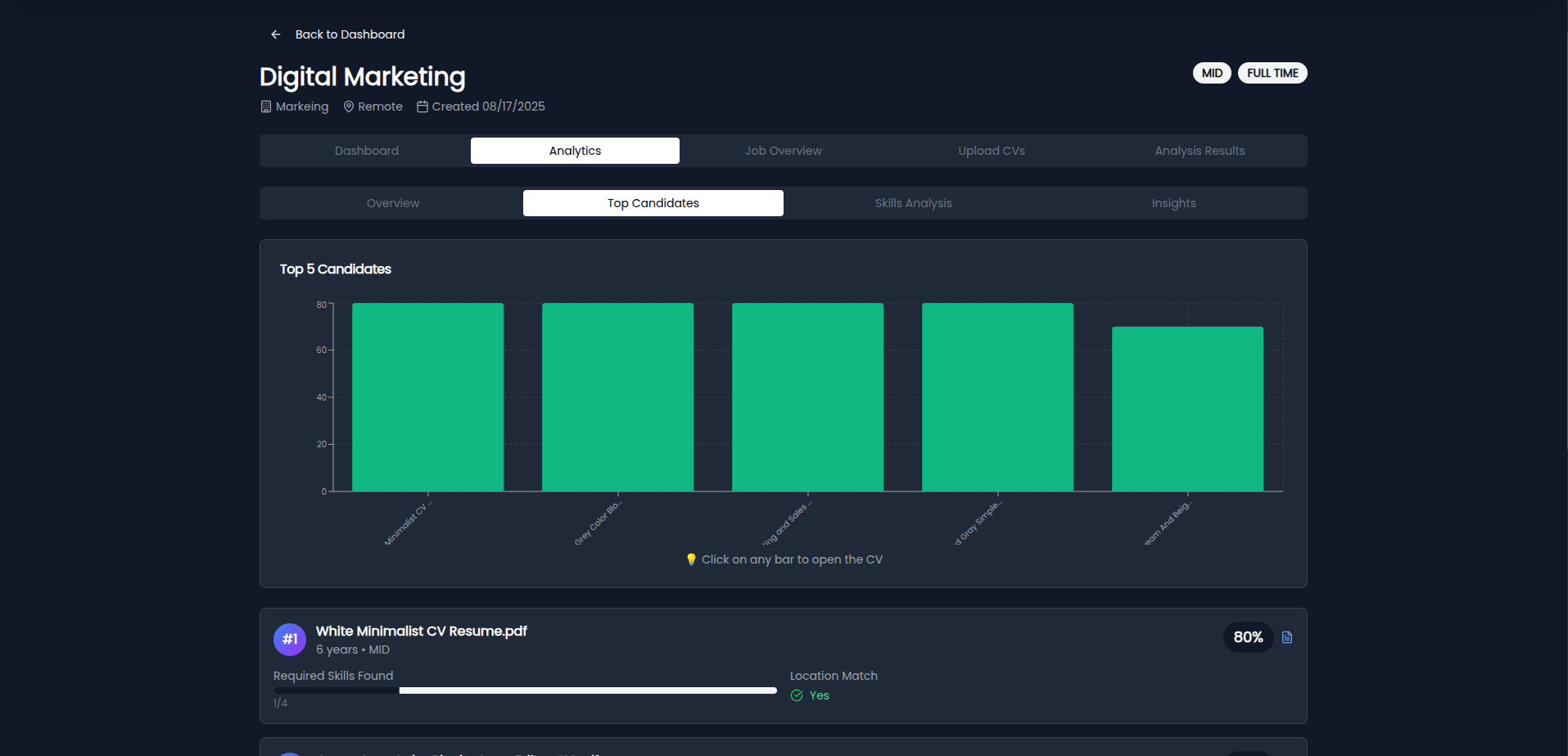The image size is (1568, 756).
Task: Select the Analytics tab
Action: tap(575, 151)
